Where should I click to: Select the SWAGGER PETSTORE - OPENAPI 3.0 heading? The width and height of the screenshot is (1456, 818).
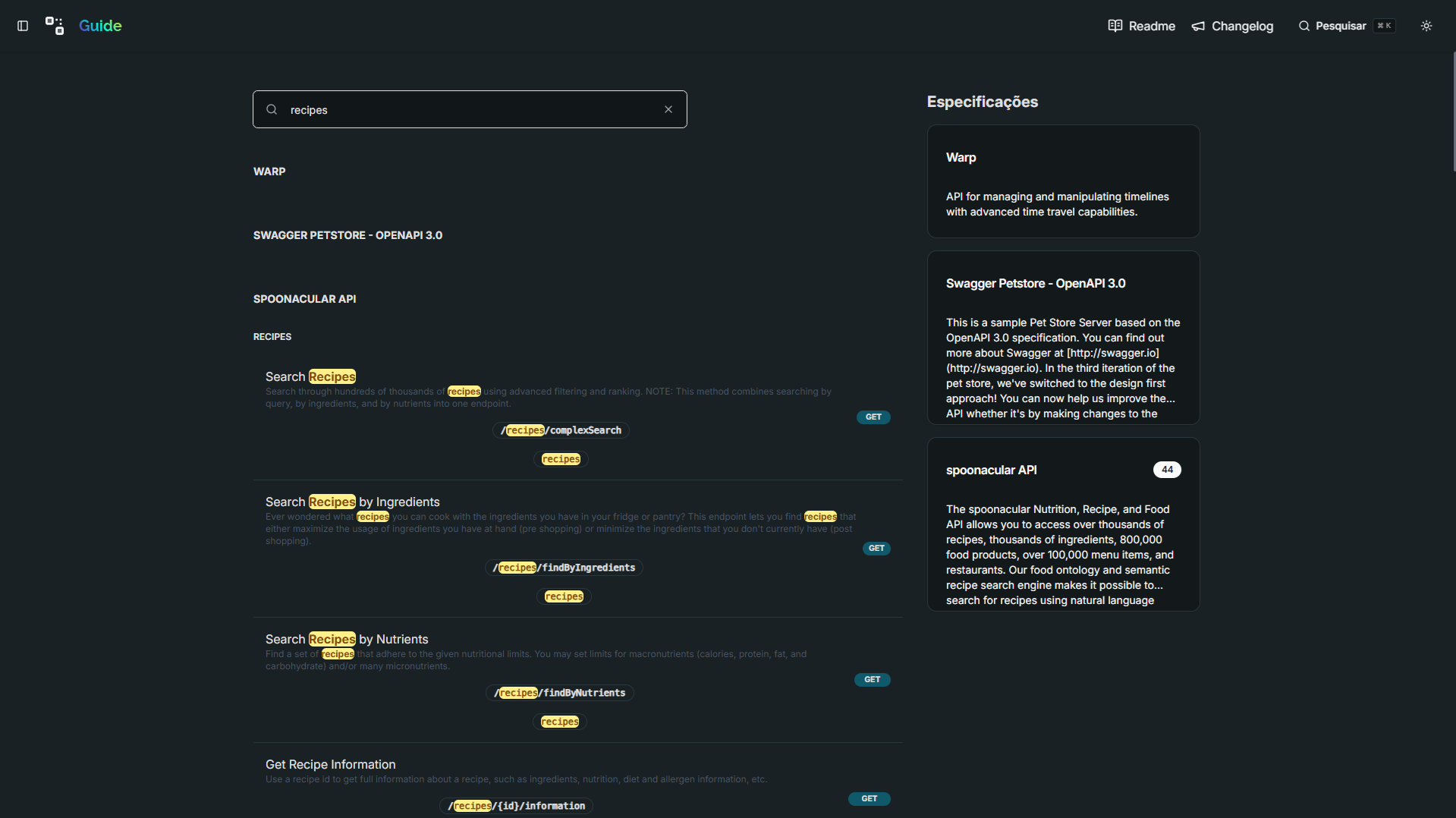(x=347, y=235)
